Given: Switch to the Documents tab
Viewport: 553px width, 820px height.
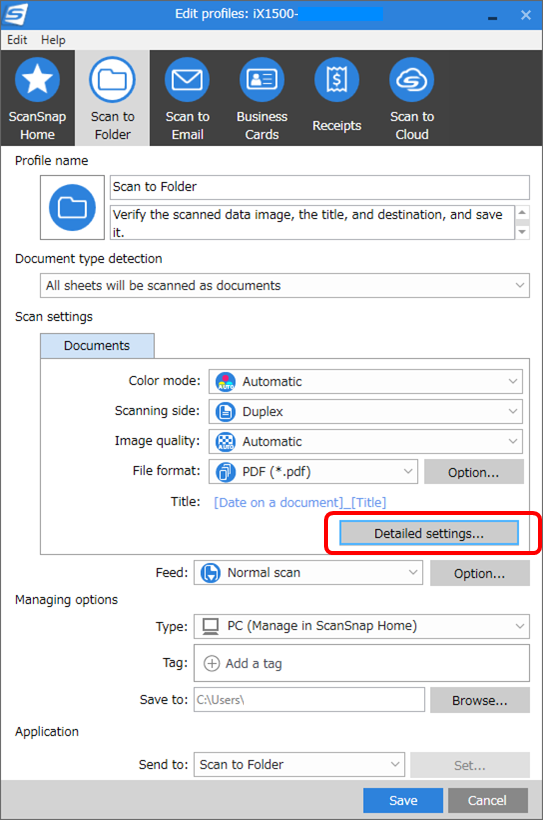Looking at the screenshot, I should click(97, 346).
